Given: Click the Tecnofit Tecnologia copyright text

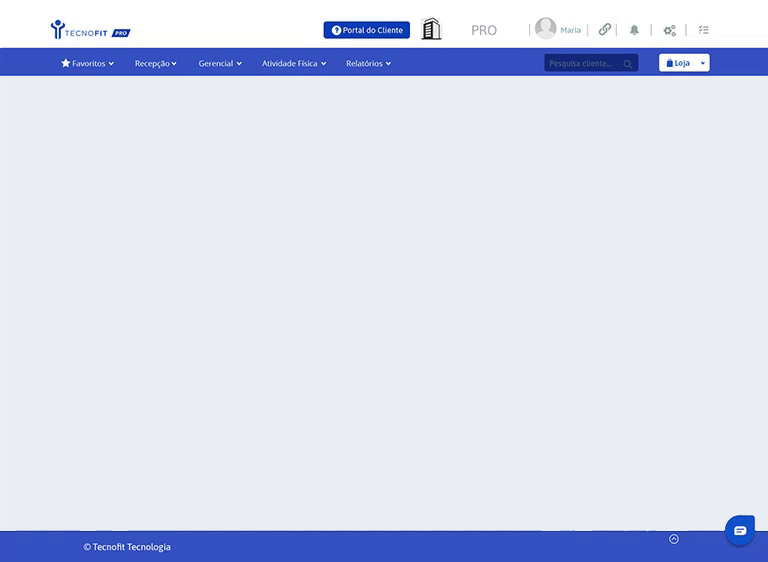Looking at the screenshot, I should click(x=127, y=547).
